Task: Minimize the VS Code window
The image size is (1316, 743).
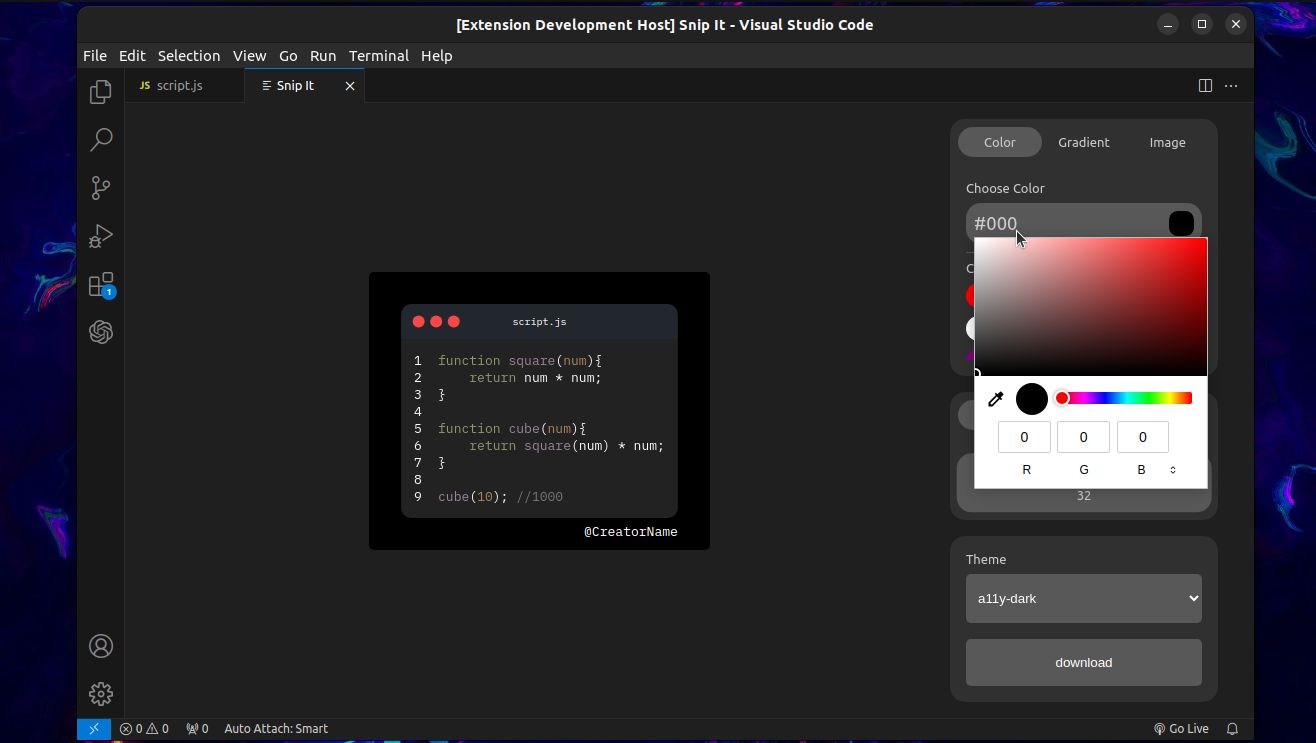Action: tap(1168, 24)
